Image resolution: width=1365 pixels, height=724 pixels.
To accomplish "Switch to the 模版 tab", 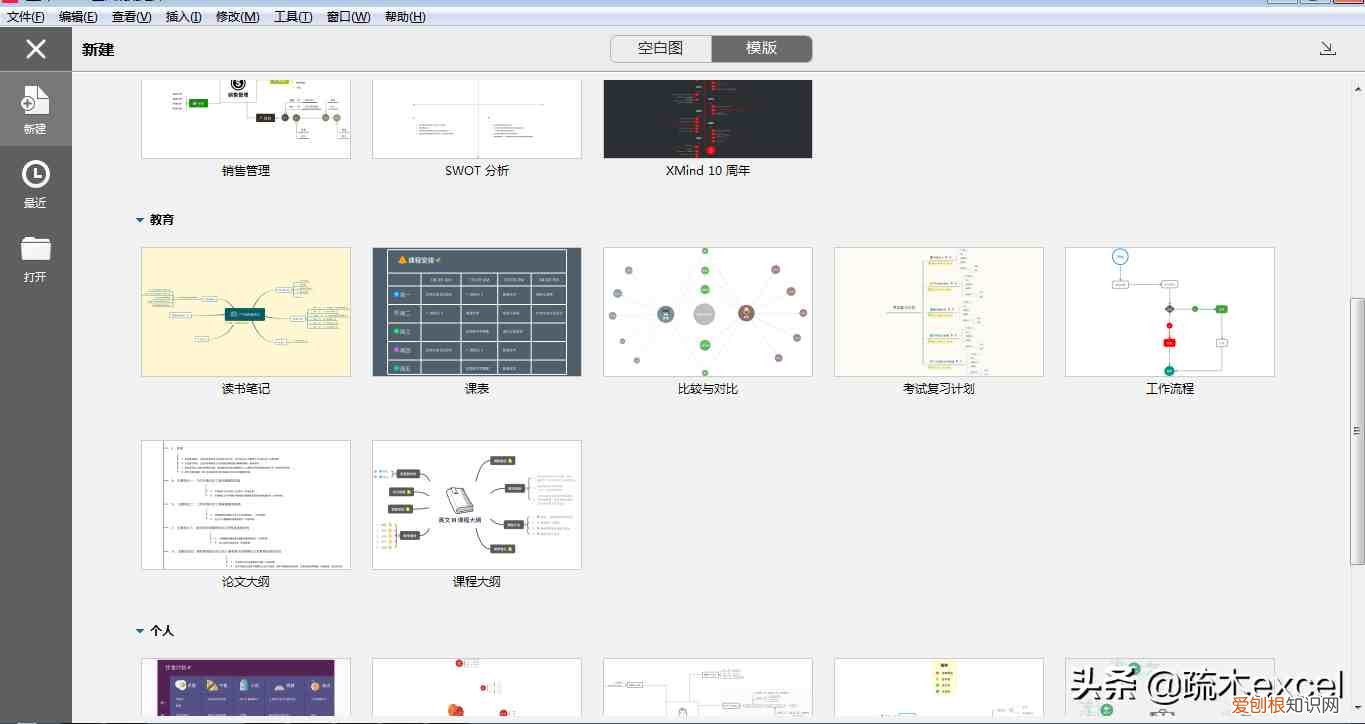I will [761, 49].
